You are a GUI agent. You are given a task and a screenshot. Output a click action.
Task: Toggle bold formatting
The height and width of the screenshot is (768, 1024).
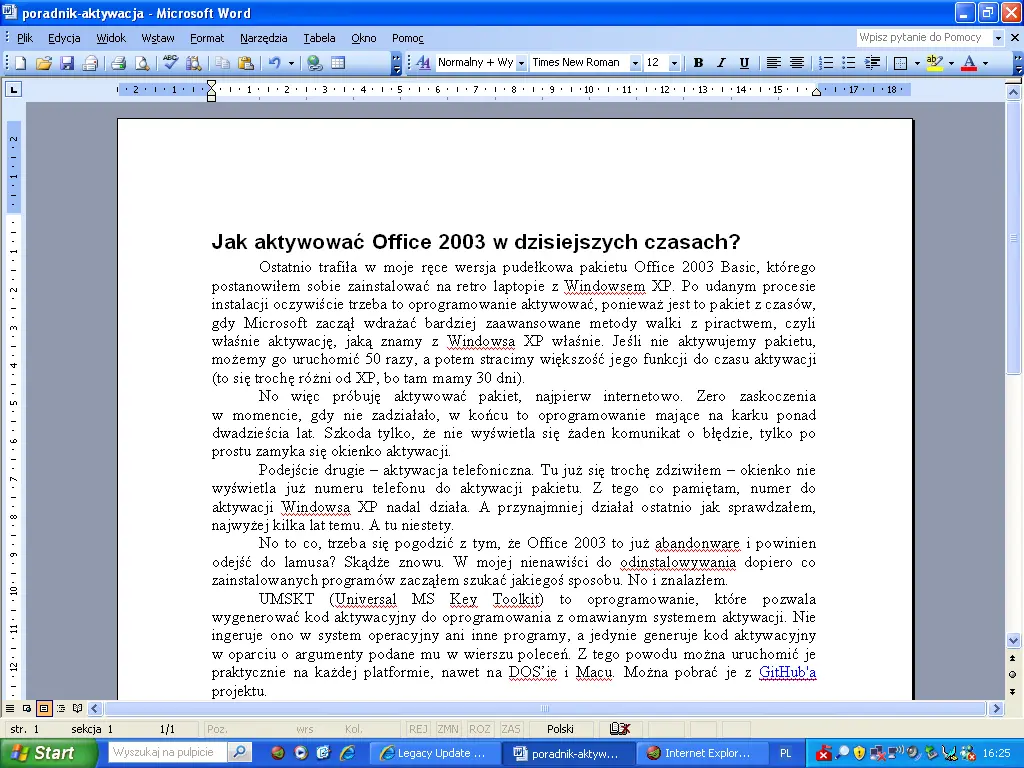(x=698, y=62)
